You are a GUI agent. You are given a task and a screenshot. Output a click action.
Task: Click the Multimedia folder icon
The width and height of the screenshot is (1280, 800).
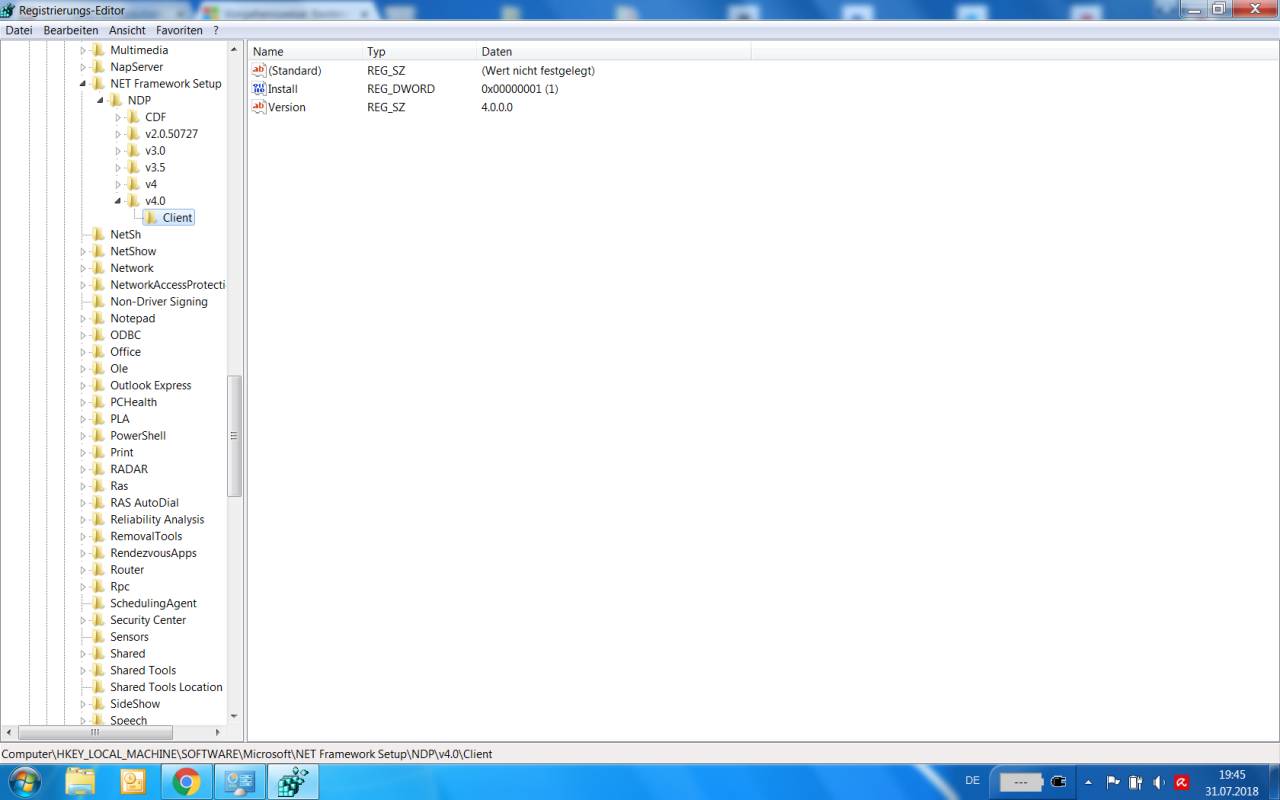point(98,50)
